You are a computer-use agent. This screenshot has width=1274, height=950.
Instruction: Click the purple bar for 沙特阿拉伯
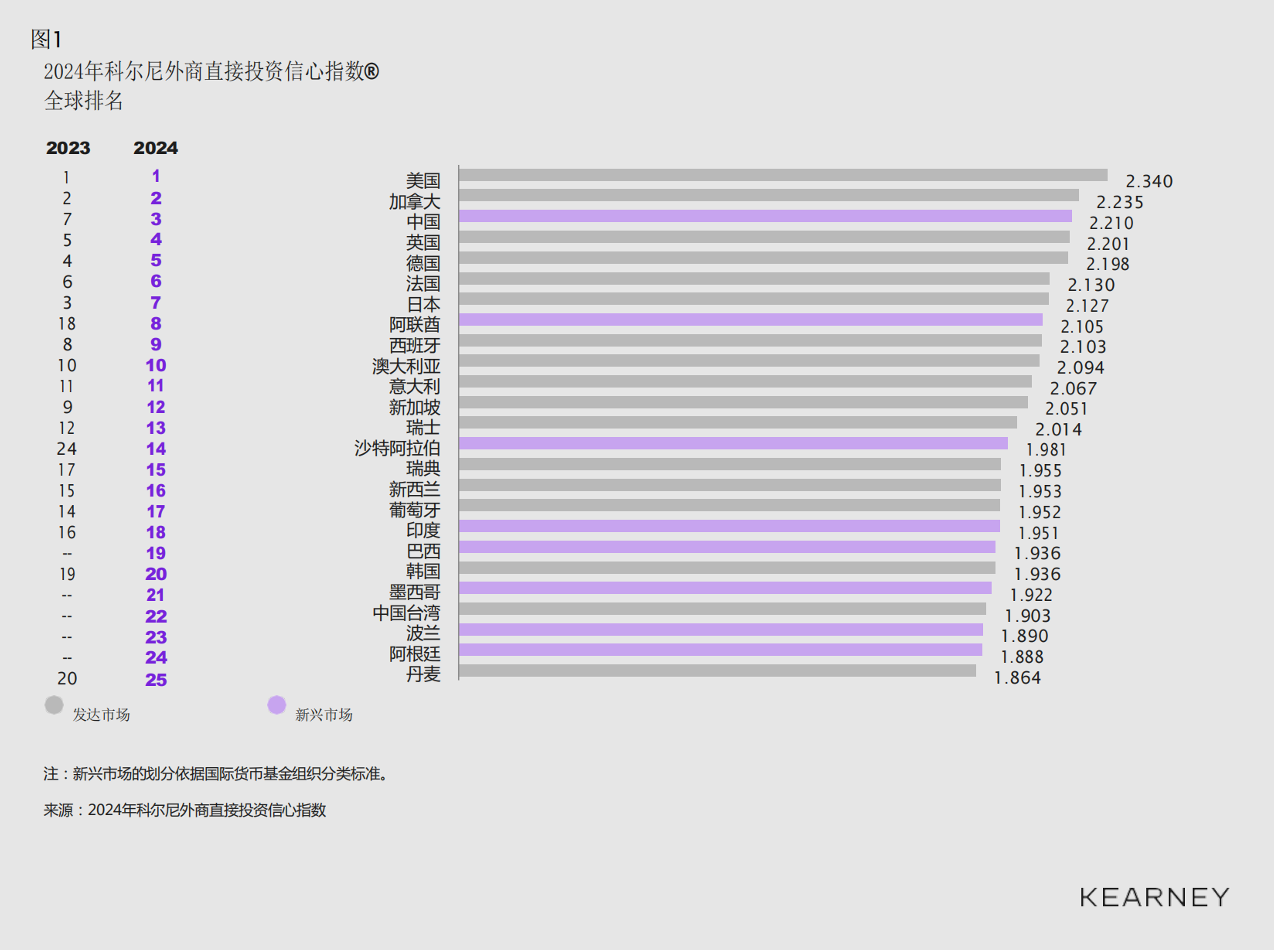click(733, 443)
